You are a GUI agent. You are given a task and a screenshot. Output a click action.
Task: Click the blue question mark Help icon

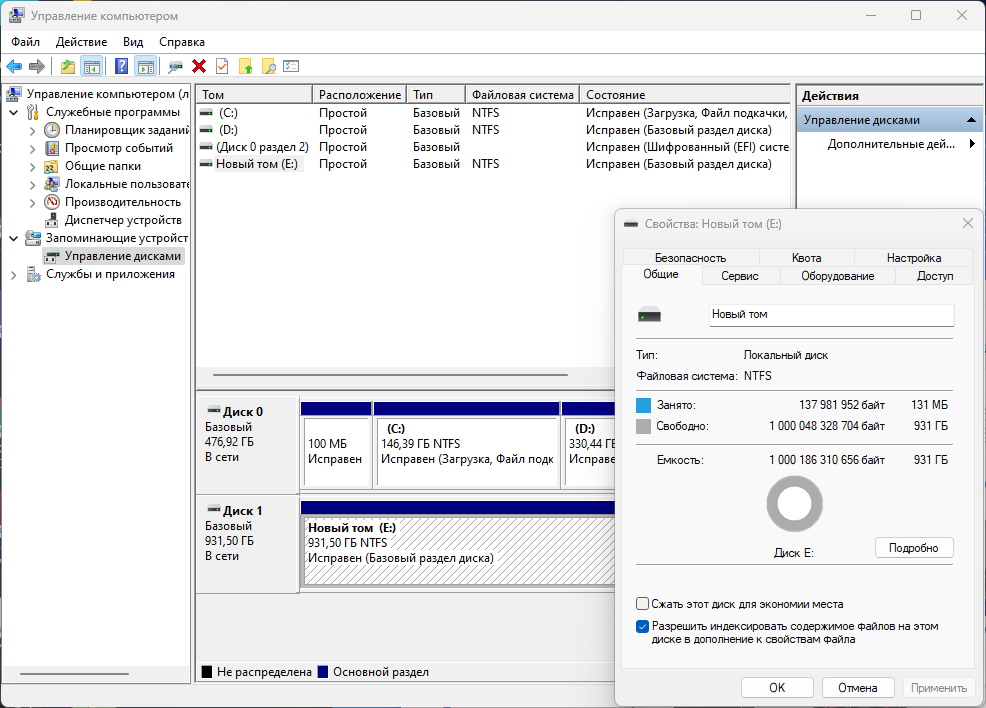pos(121,66)
